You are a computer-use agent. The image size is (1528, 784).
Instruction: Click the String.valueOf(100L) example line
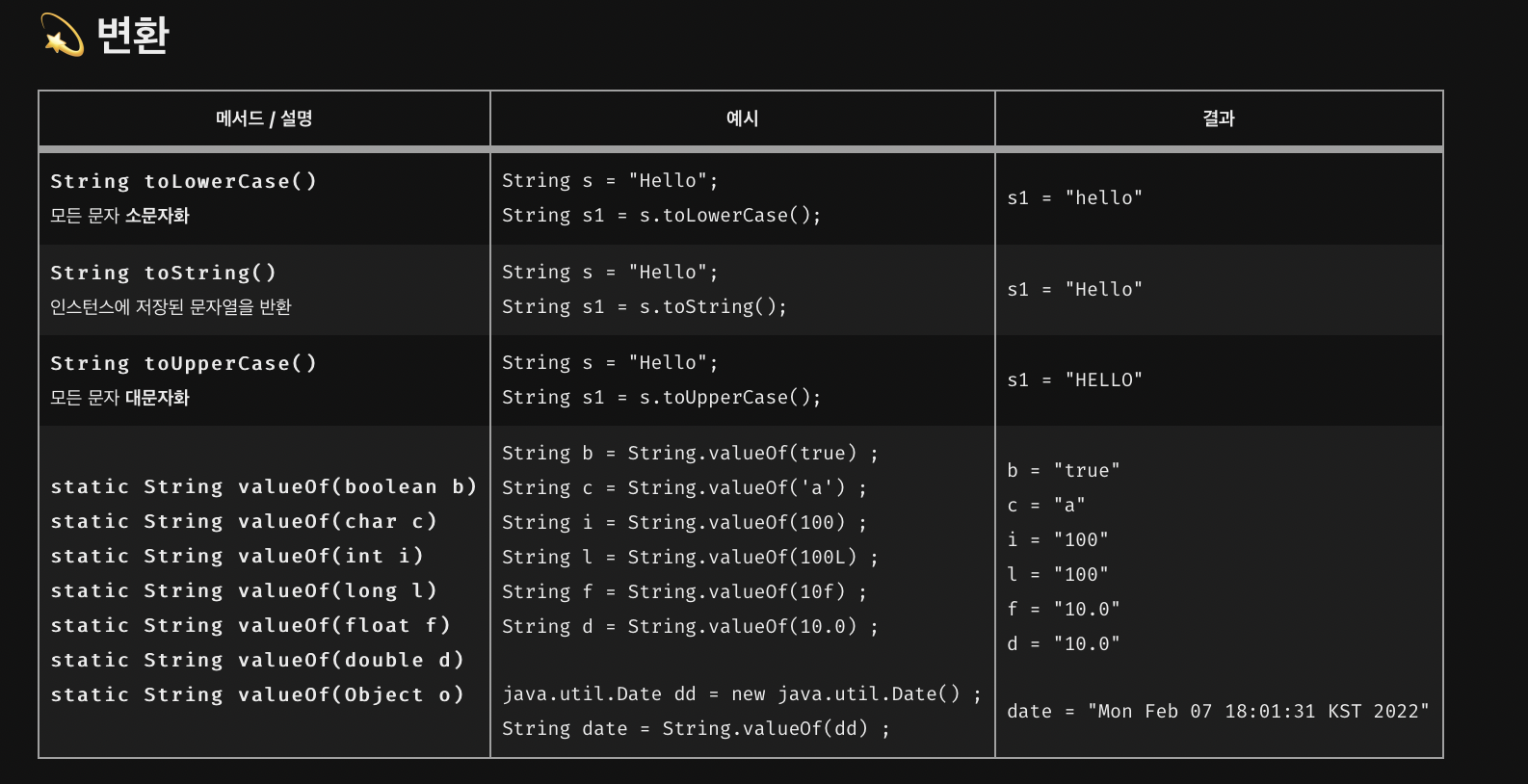point(690,557)
